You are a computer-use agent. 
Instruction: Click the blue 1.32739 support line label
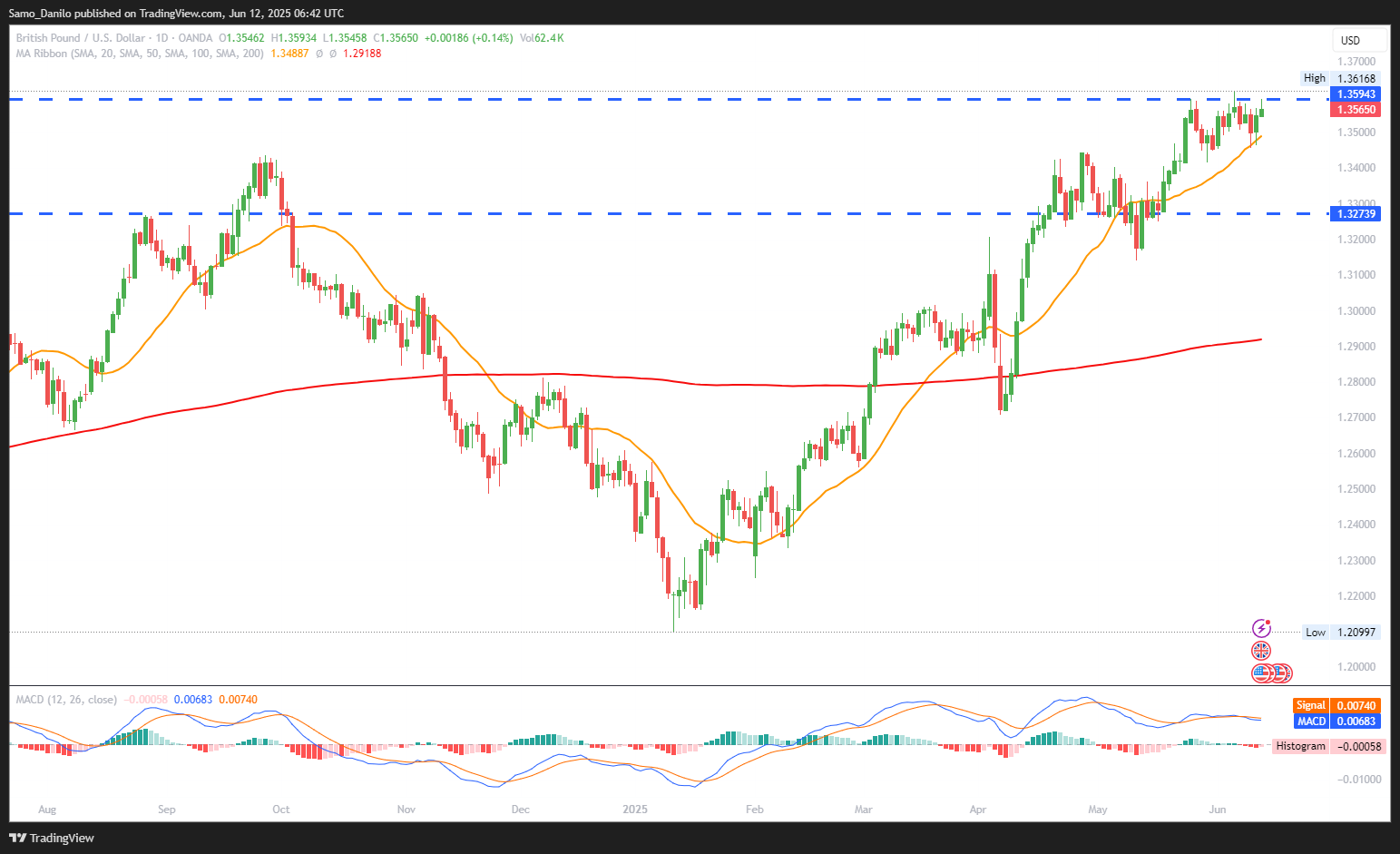(1356, 214)
